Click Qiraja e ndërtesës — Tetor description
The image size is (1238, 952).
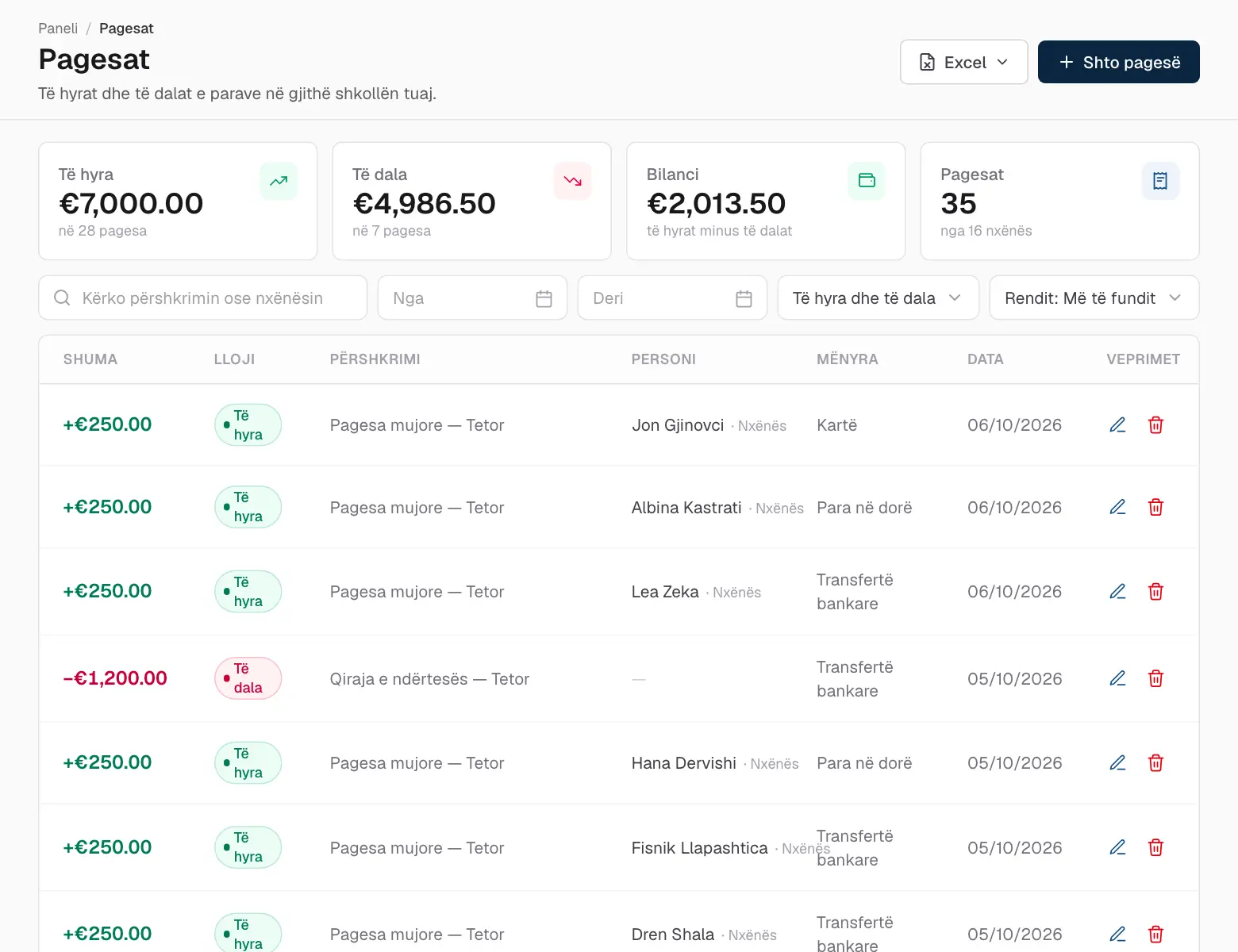(429, 679)
